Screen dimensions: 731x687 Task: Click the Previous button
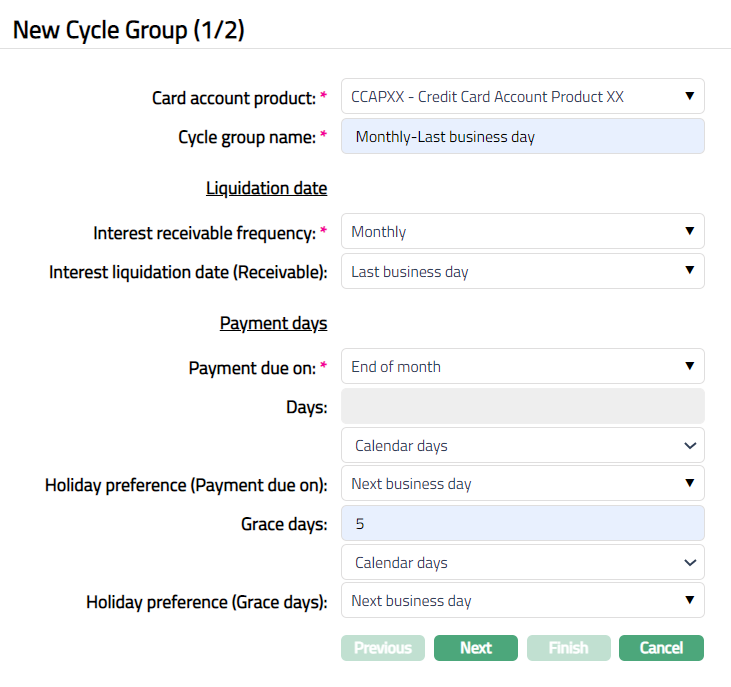(x=383, y=648)
